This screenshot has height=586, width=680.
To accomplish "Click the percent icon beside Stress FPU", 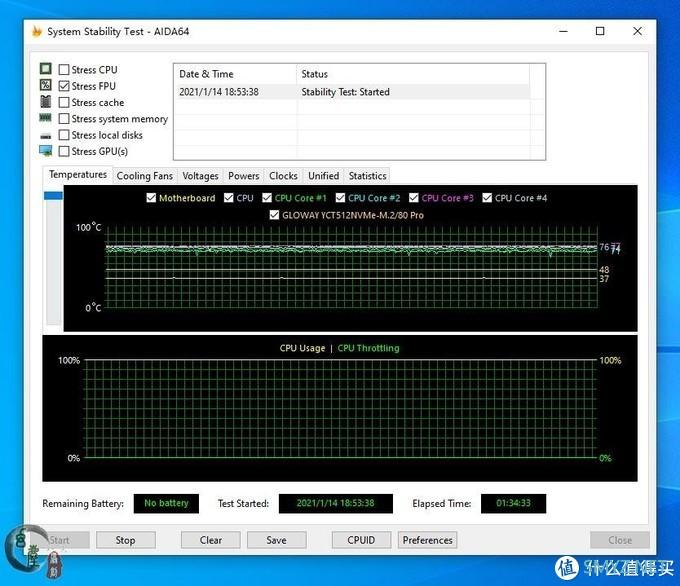I will click(x=46, y=85).
